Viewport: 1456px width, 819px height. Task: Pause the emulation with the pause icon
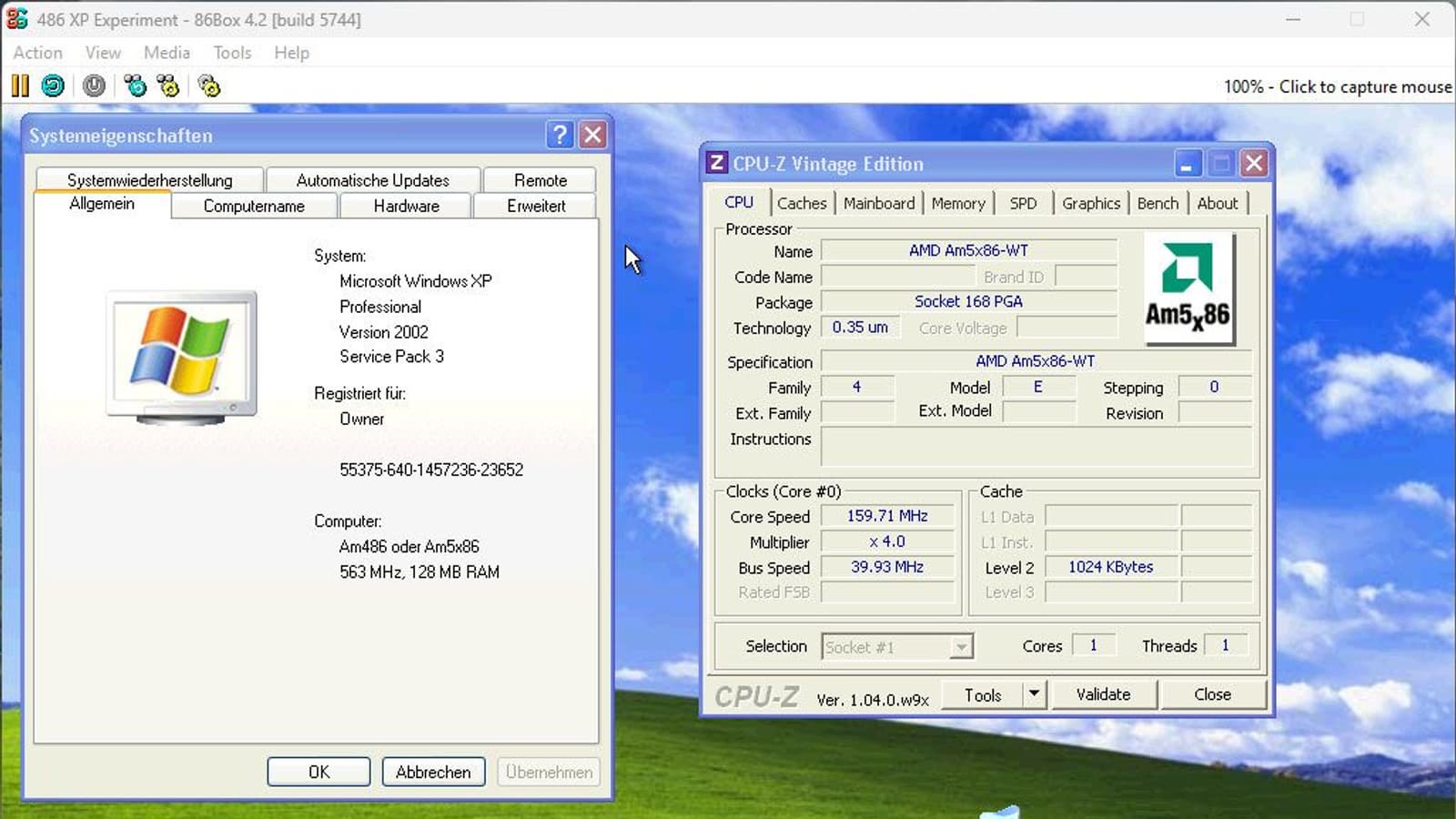click(x=20, y=86)
